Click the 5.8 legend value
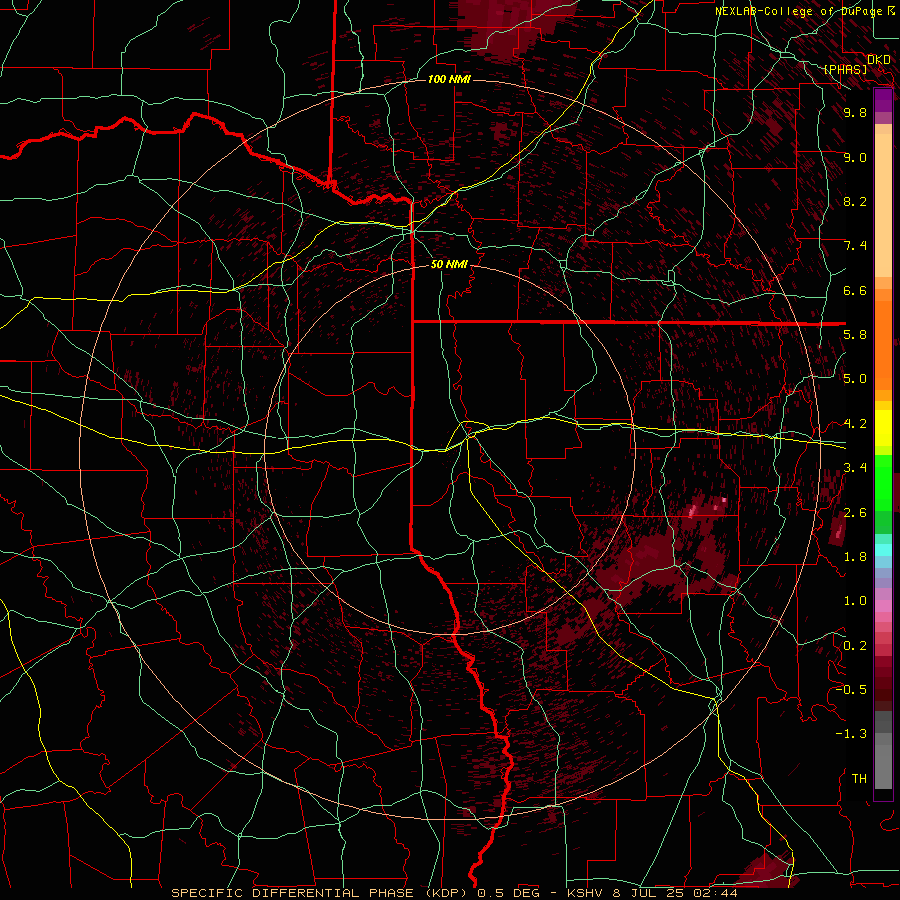The image size is (900, 900). tap(855, 335)
